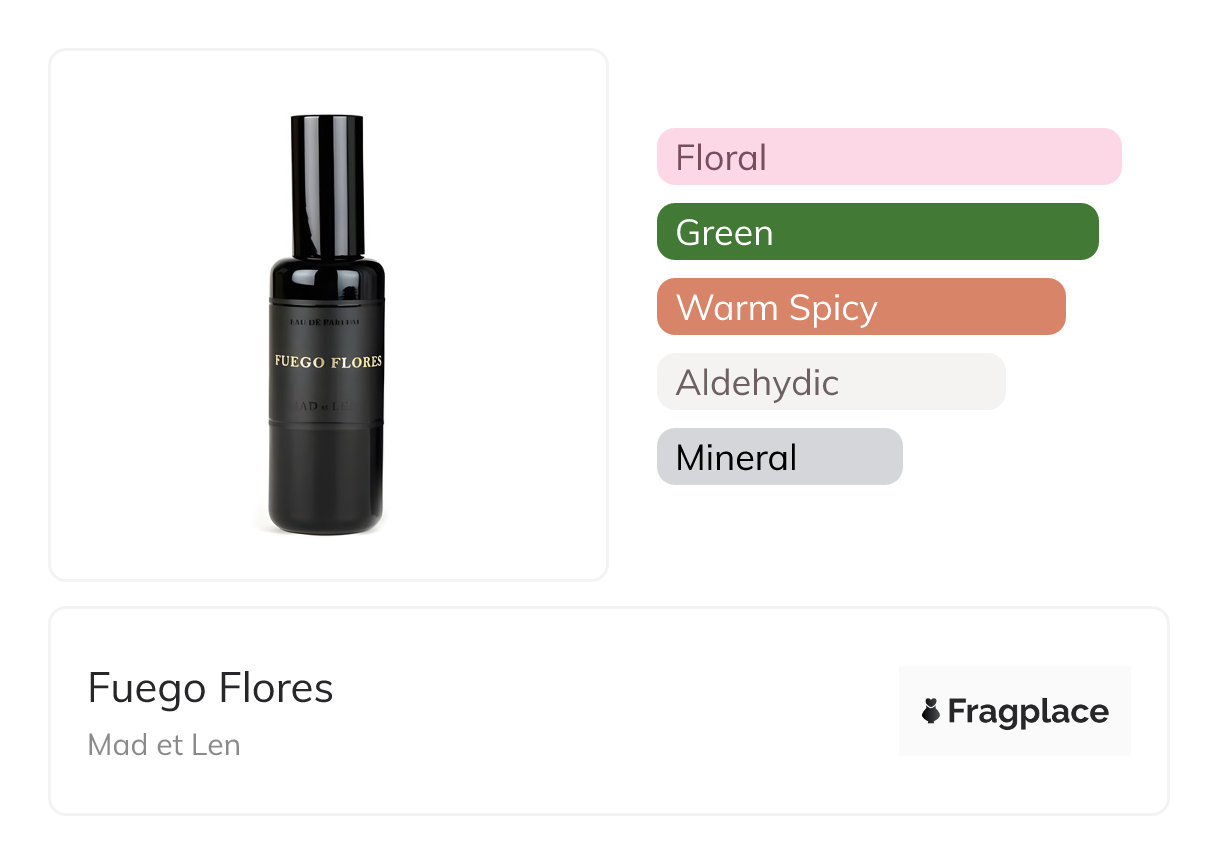The image size is (1218, 864).
Task: Click the word Mineral in gray bar
Action: click(x=736, y=458)
